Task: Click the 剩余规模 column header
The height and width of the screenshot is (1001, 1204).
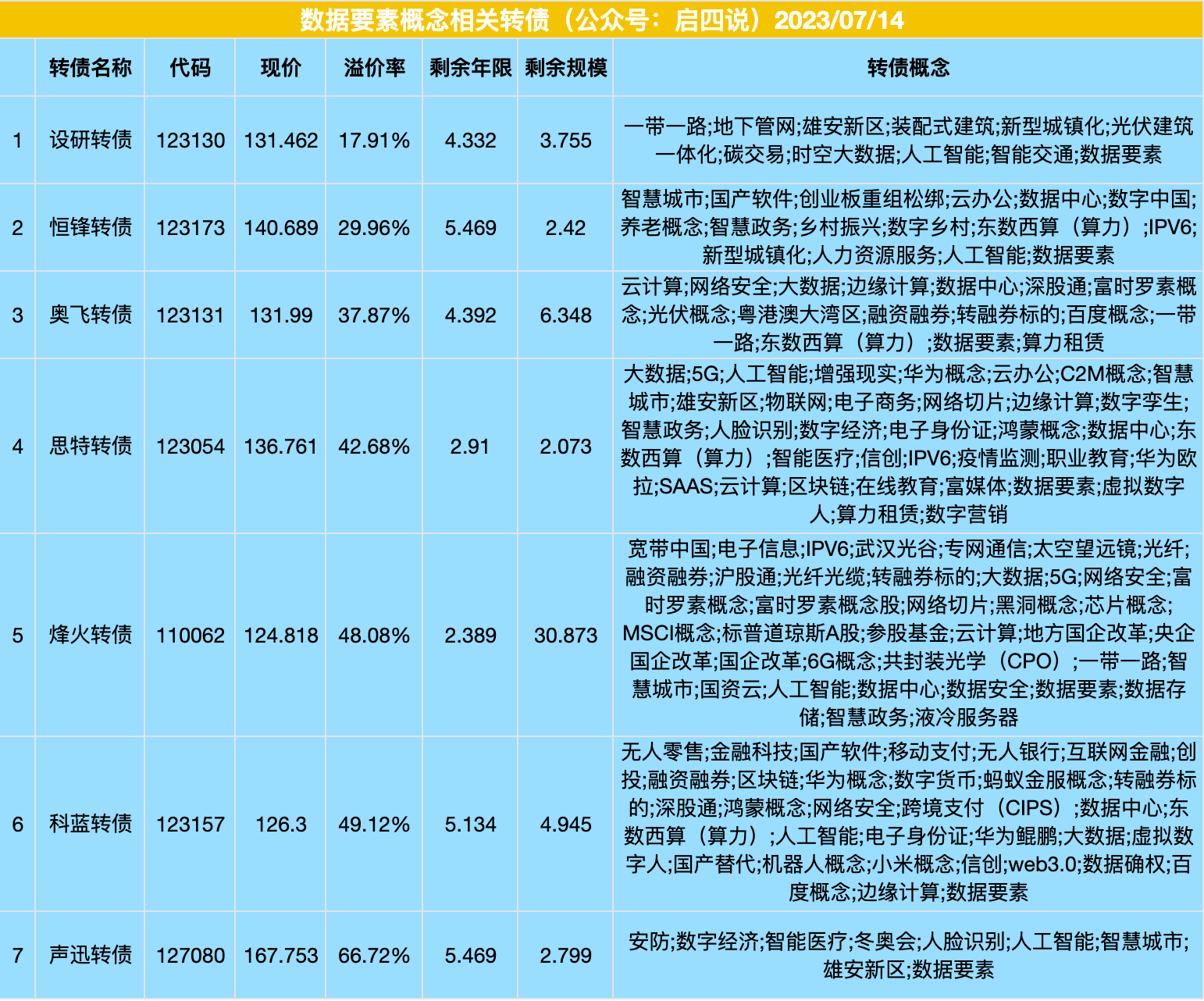Action: point(565,68)
